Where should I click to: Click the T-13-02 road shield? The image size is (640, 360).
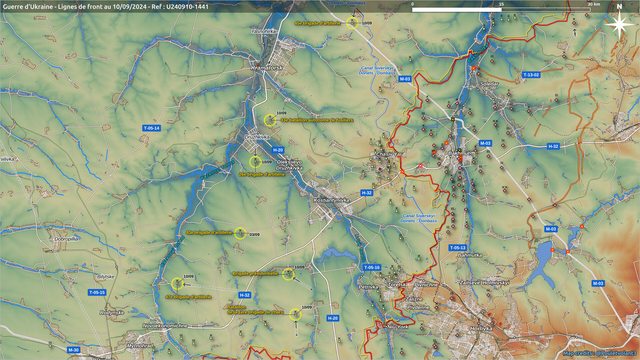tap(531, 75)
